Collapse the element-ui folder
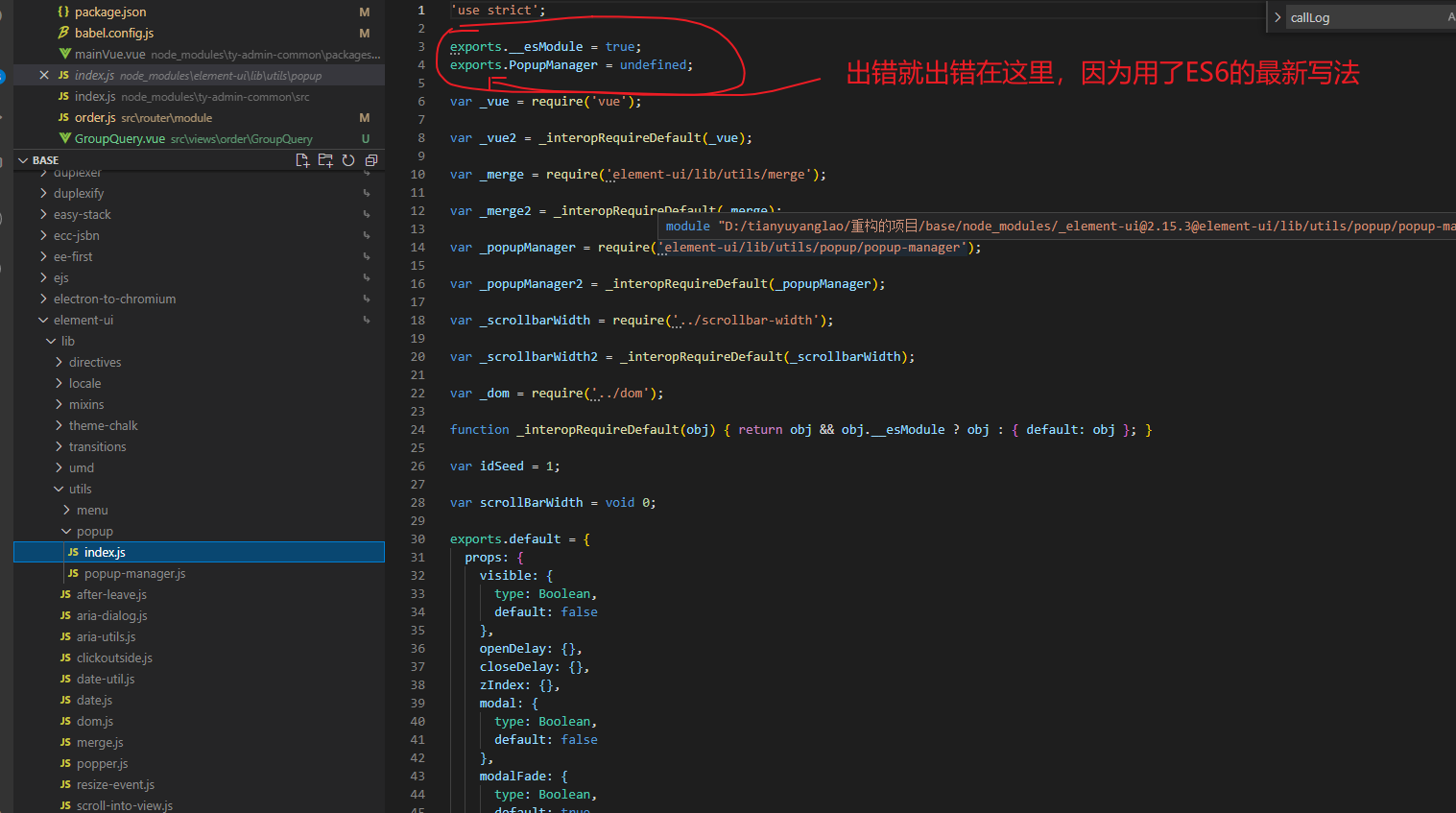1456x813 pixels. [43, 319]
